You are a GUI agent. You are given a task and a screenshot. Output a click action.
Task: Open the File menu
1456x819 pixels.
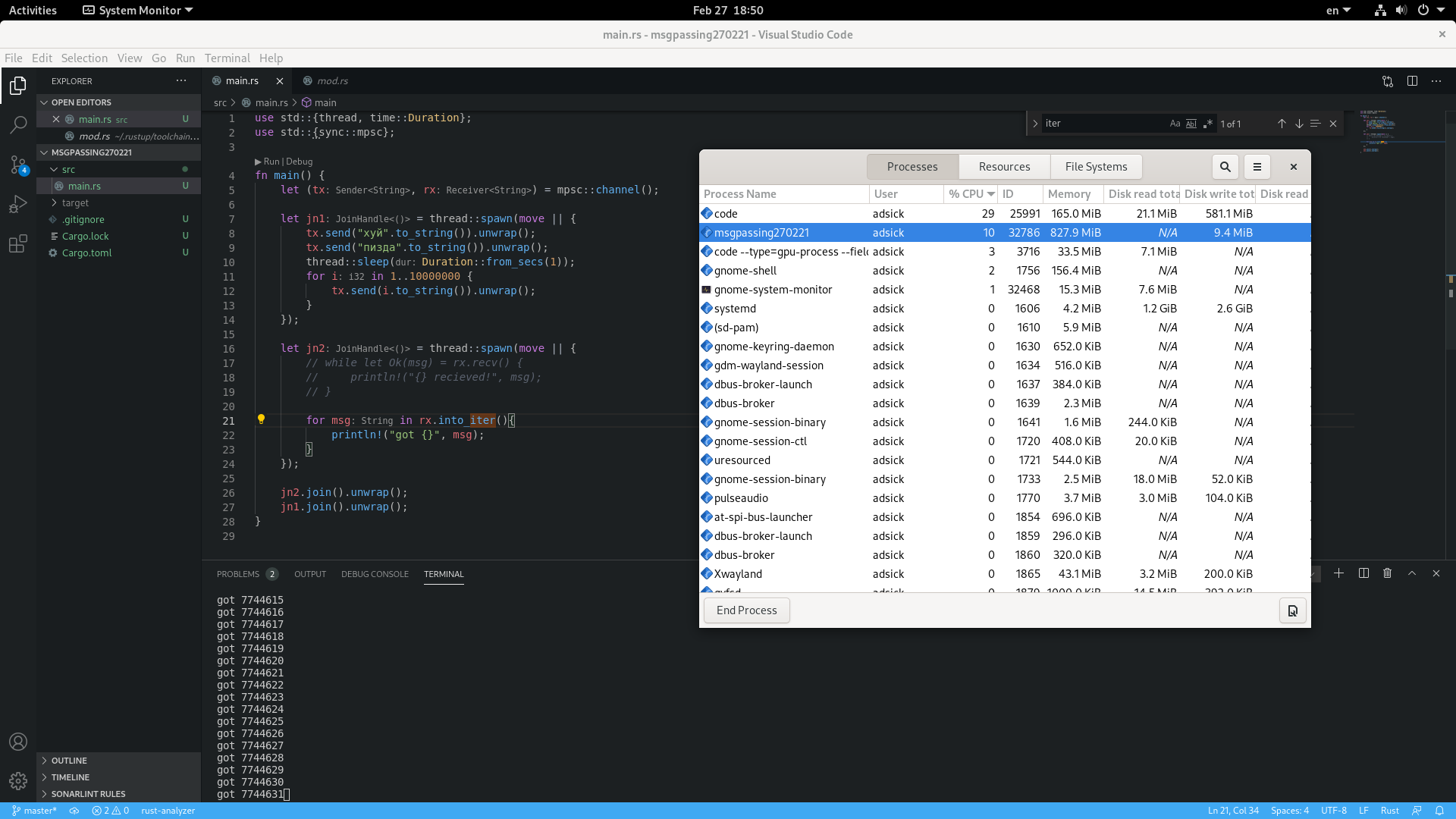coord(14,58)
